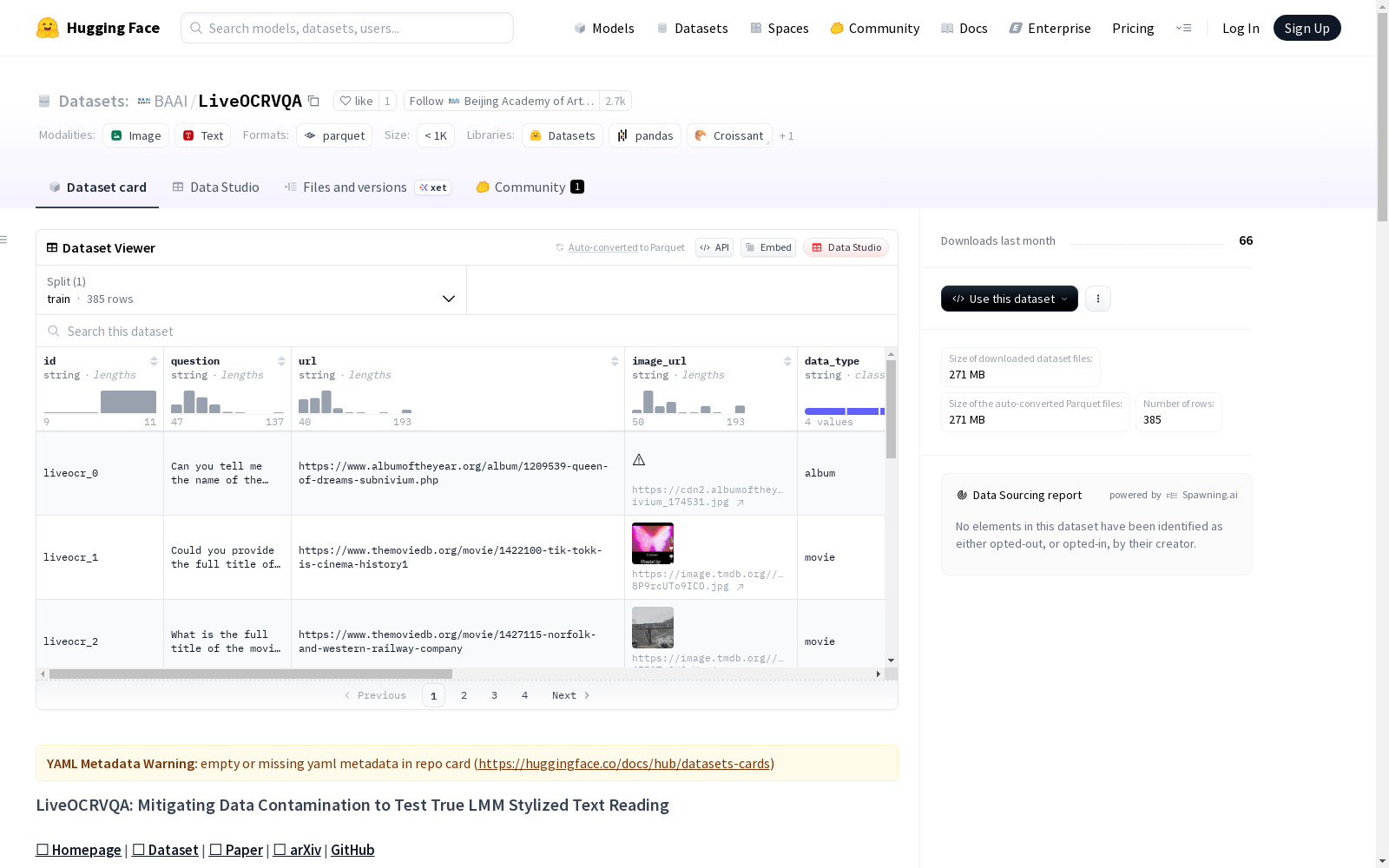This screenshot has height=868, width=1389.
Task: Go to page 3 of dataset
Action: coord(495,695)
